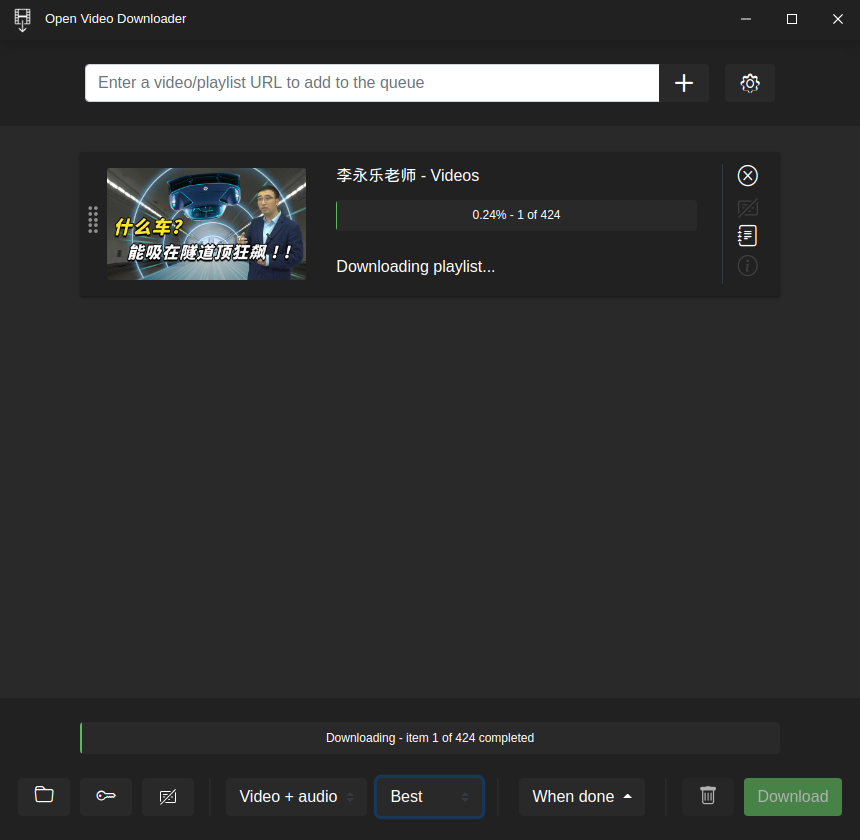The width and height of the screenshot is (860, 840).
Task: Click the plus icon to add URL
Action: [x=684, y=83]
